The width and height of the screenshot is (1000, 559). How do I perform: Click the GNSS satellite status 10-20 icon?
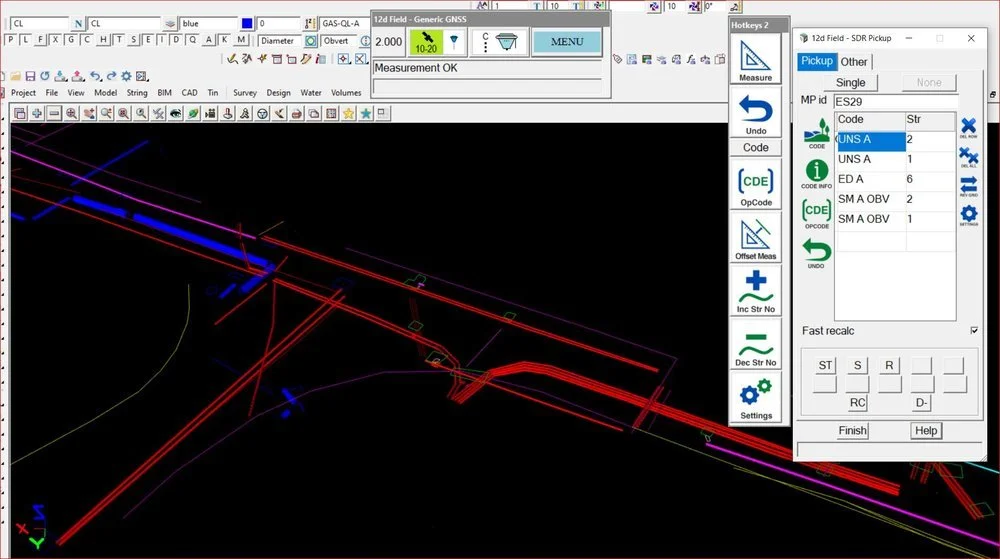pos(426,42)
